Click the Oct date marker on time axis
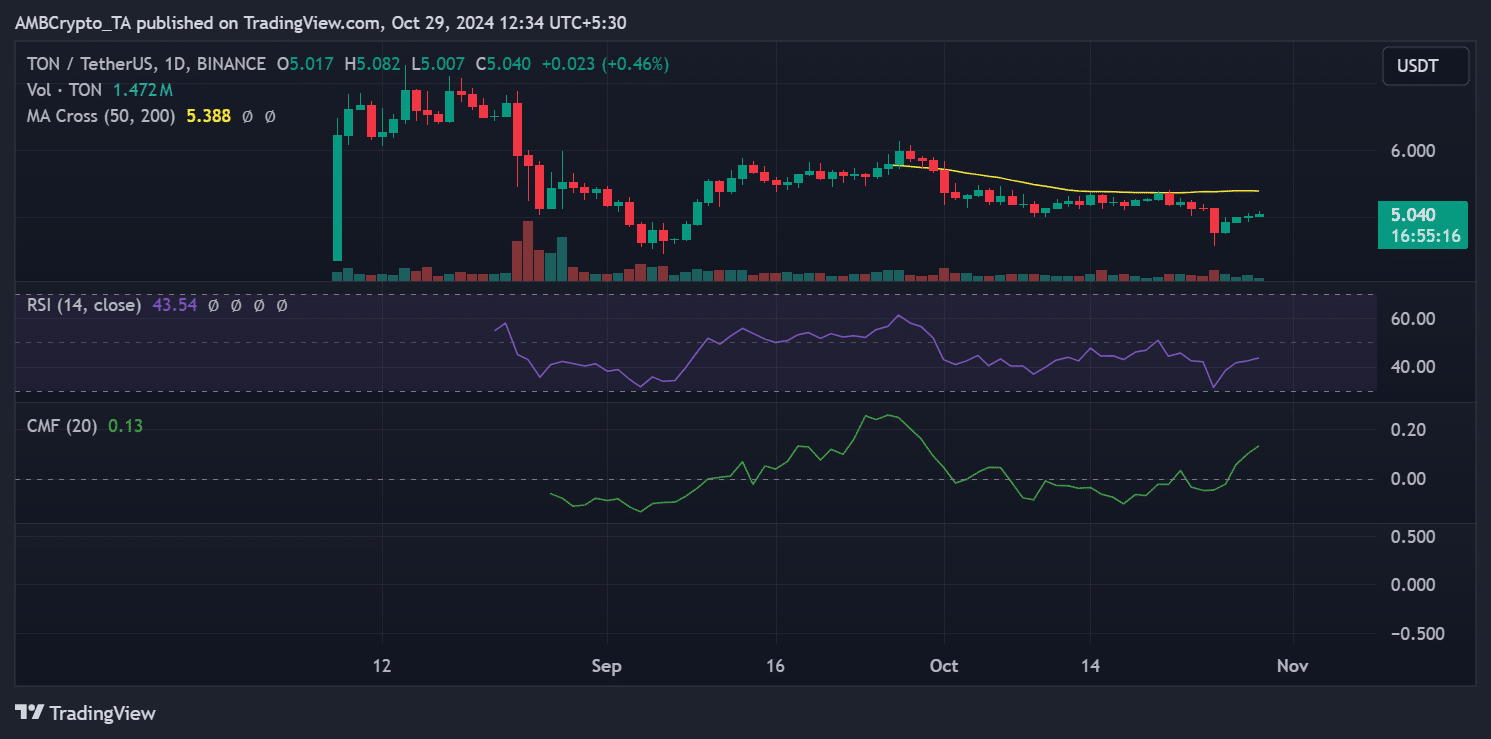The width and height of the screenshot is (1491, 739). 943,666
